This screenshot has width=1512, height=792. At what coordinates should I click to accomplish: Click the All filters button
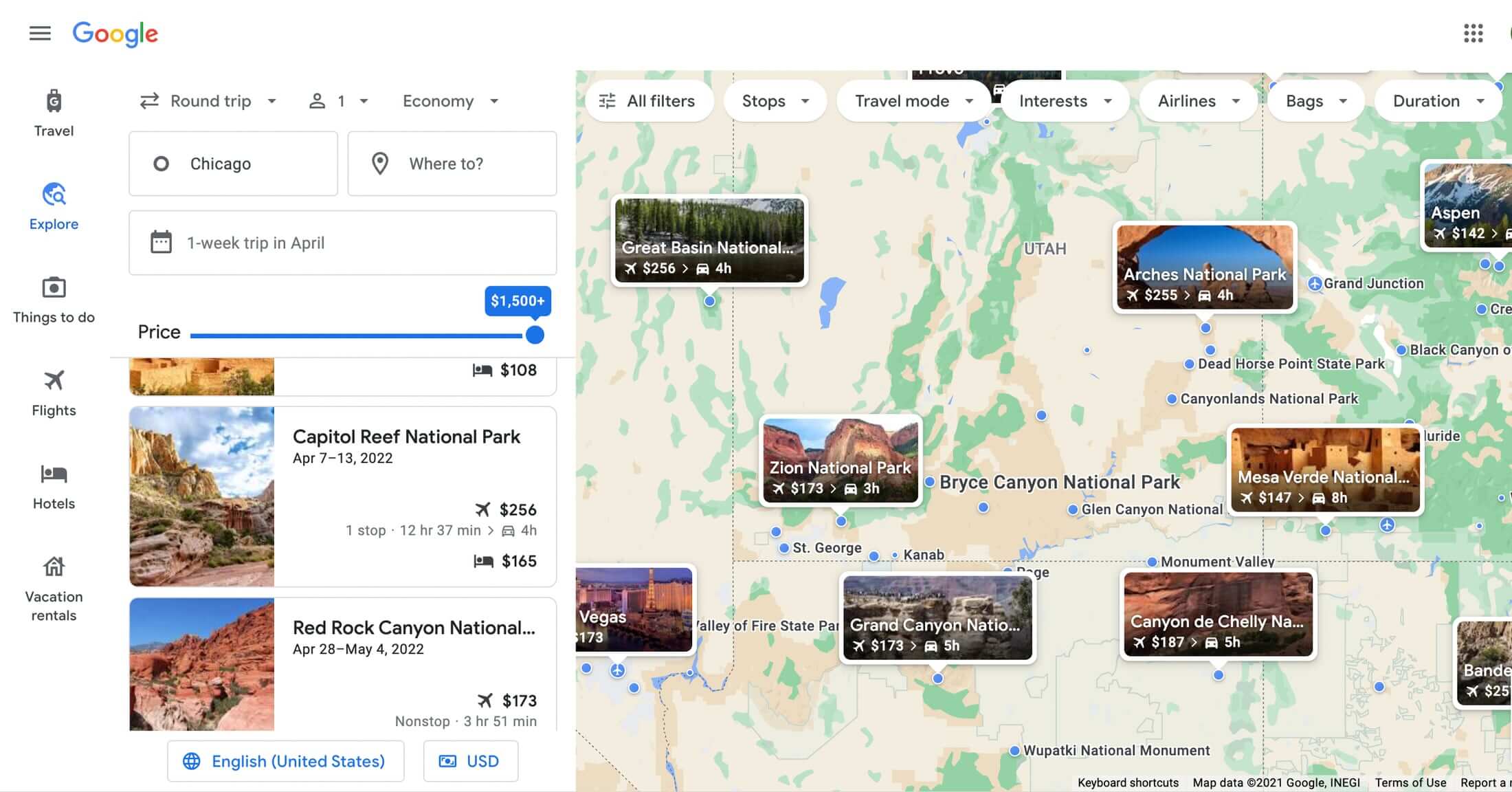coord(645,100)
